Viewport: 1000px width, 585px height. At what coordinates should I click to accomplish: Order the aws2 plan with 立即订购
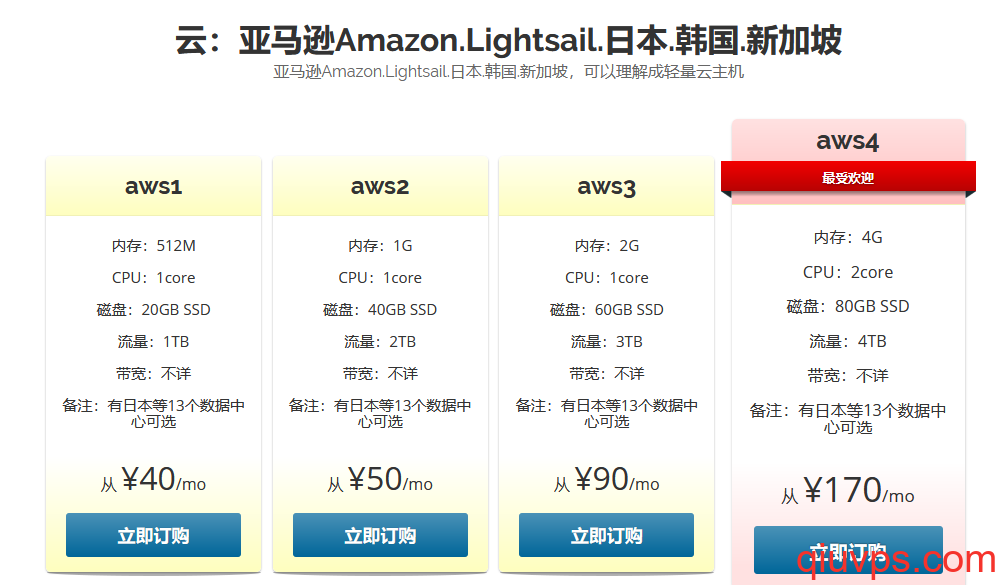(x=380, y=535)
